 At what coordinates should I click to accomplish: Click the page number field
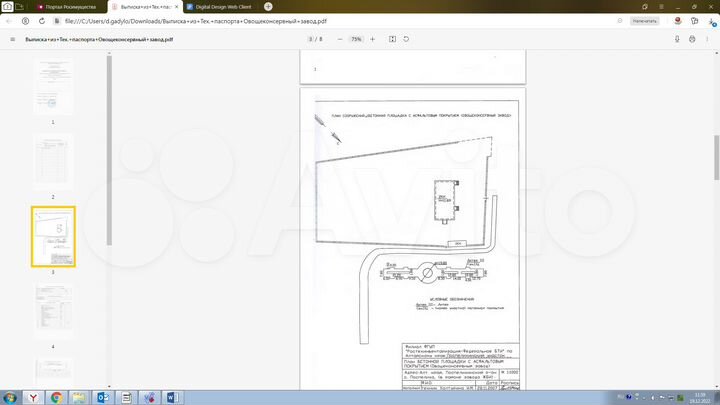(x=311, y=39)
